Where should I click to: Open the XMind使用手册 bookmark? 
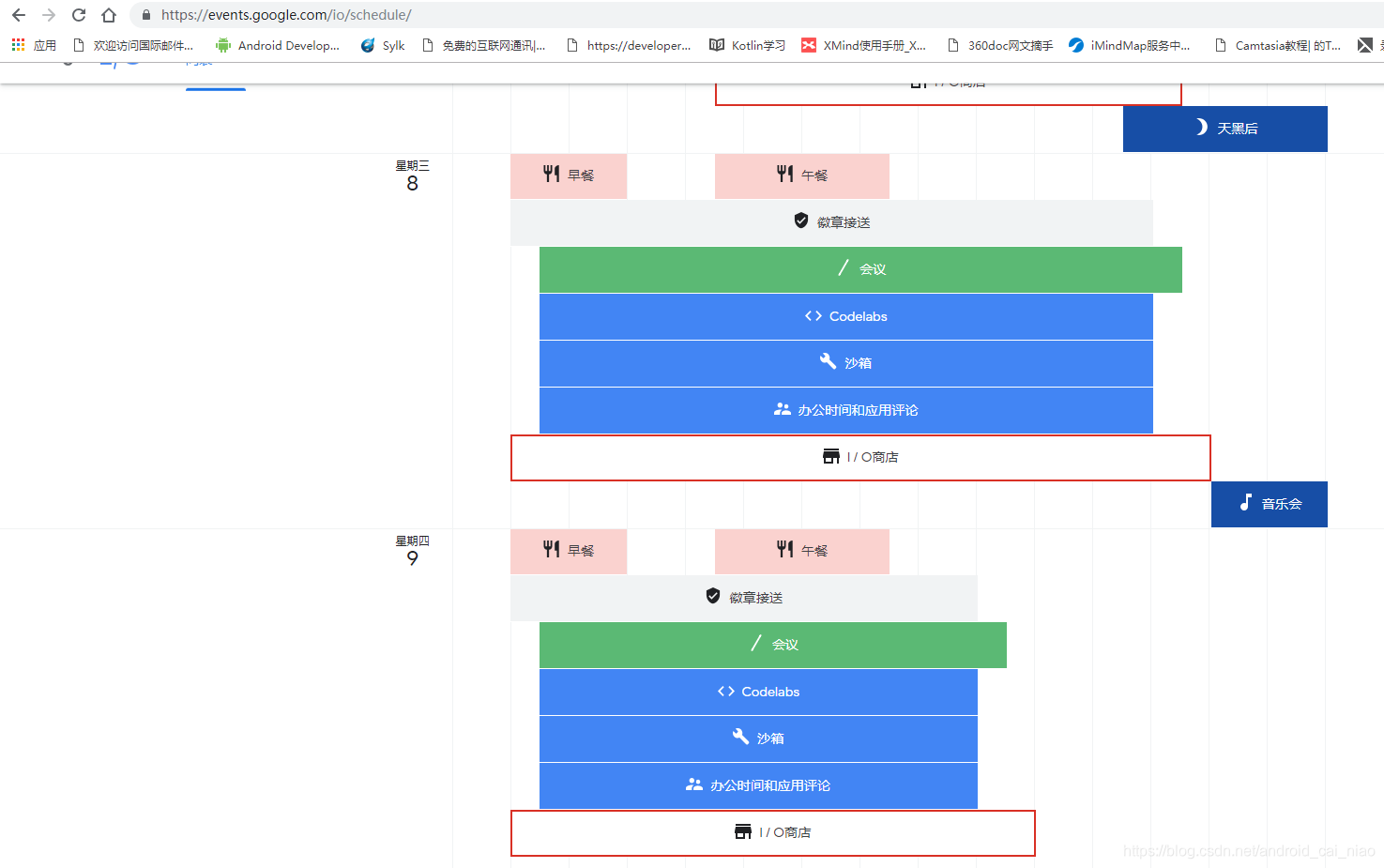pos(863,45)
